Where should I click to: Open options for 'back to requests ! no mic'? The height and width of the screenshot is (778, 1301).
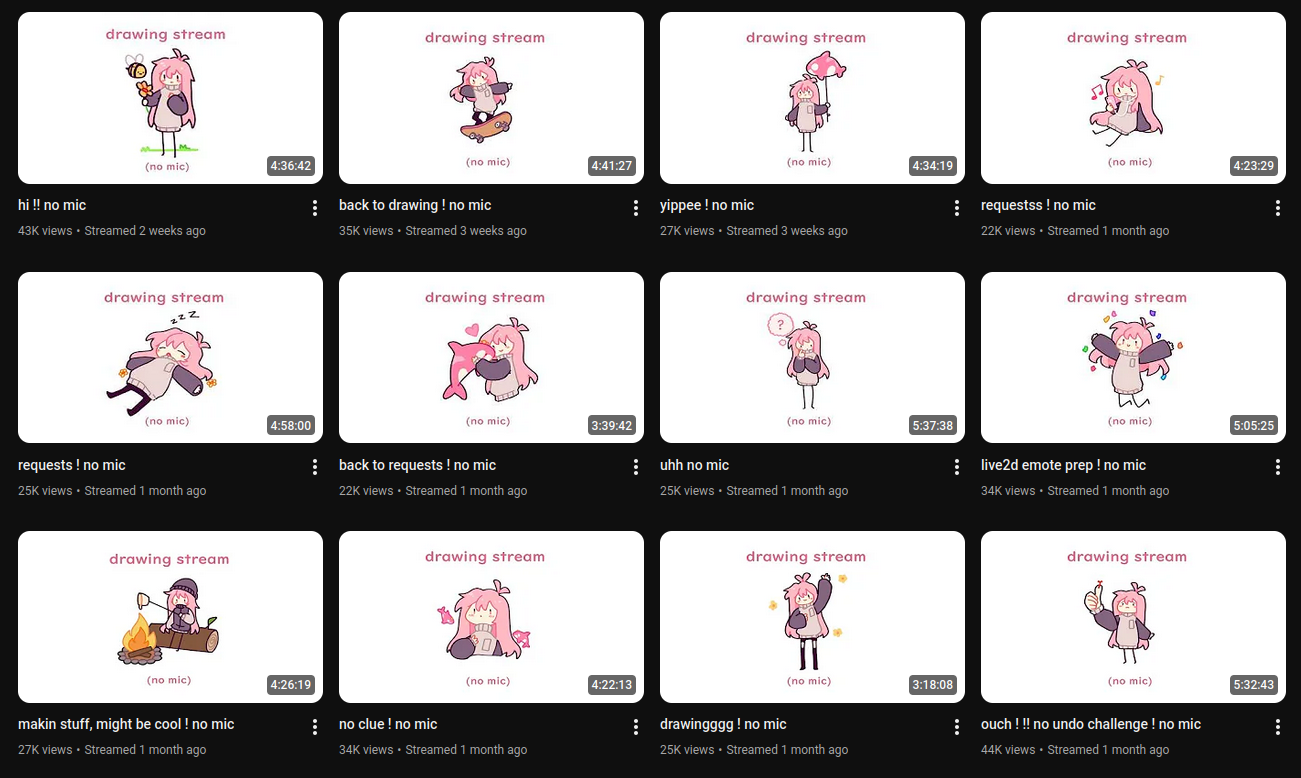636,467
